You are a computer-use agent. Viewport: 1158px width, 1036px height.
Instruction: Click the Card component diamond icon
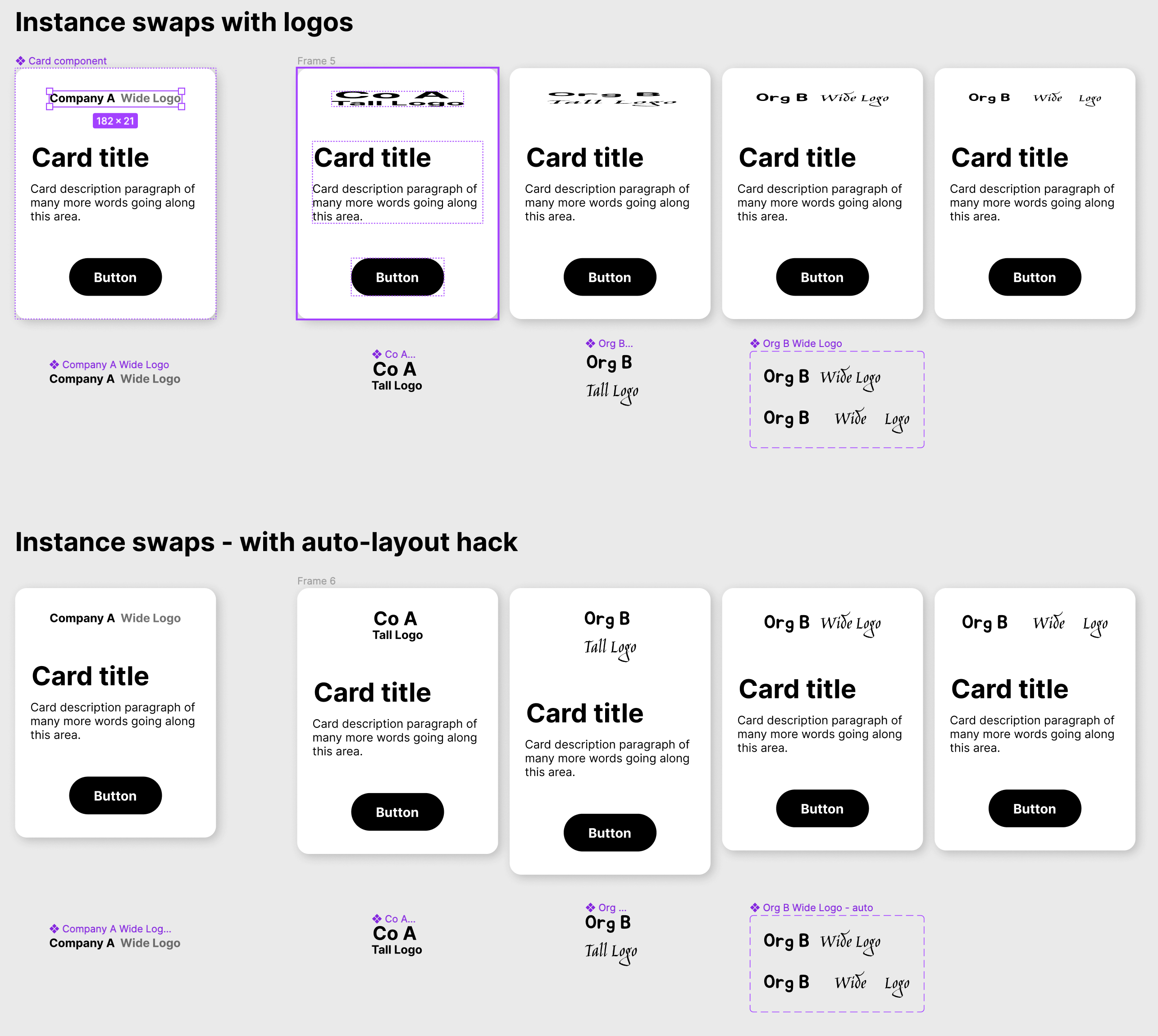pyautogui.click(x=20, y=61)
